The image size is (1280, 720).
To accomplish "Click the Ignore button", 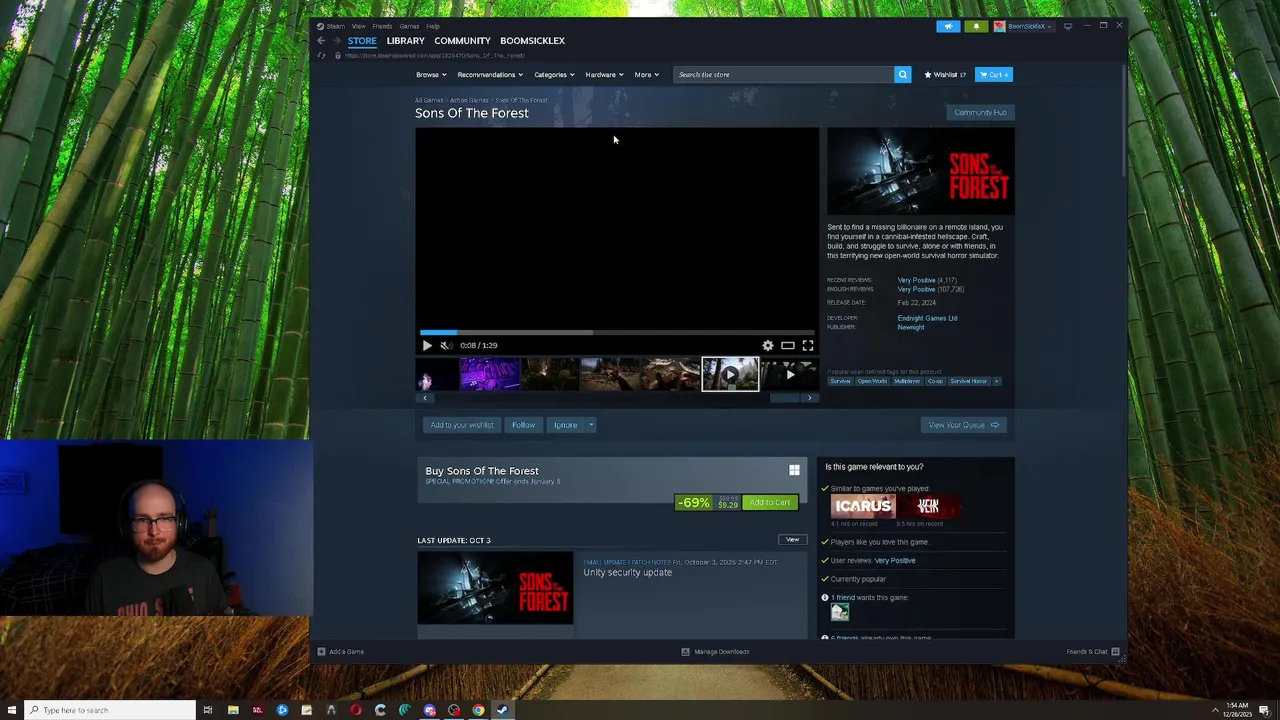I will [x=566, y=425].
